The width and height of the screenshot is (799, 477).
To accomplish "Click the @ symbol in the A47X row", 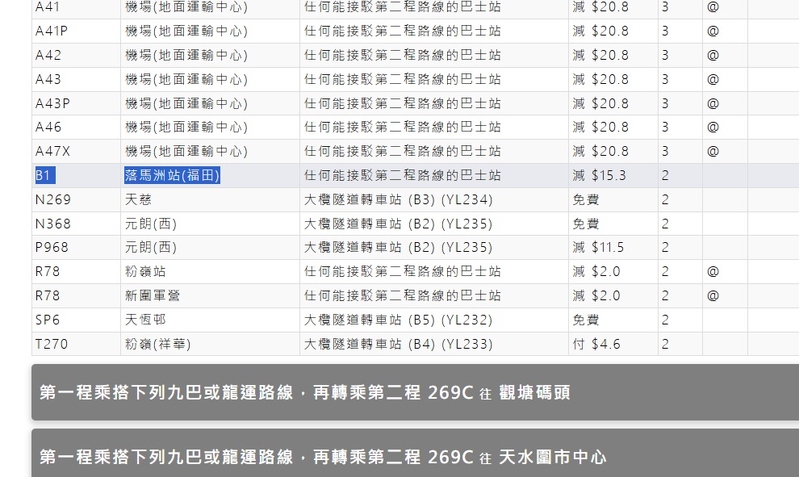I will pyautogui.click(x=713, y=151).
